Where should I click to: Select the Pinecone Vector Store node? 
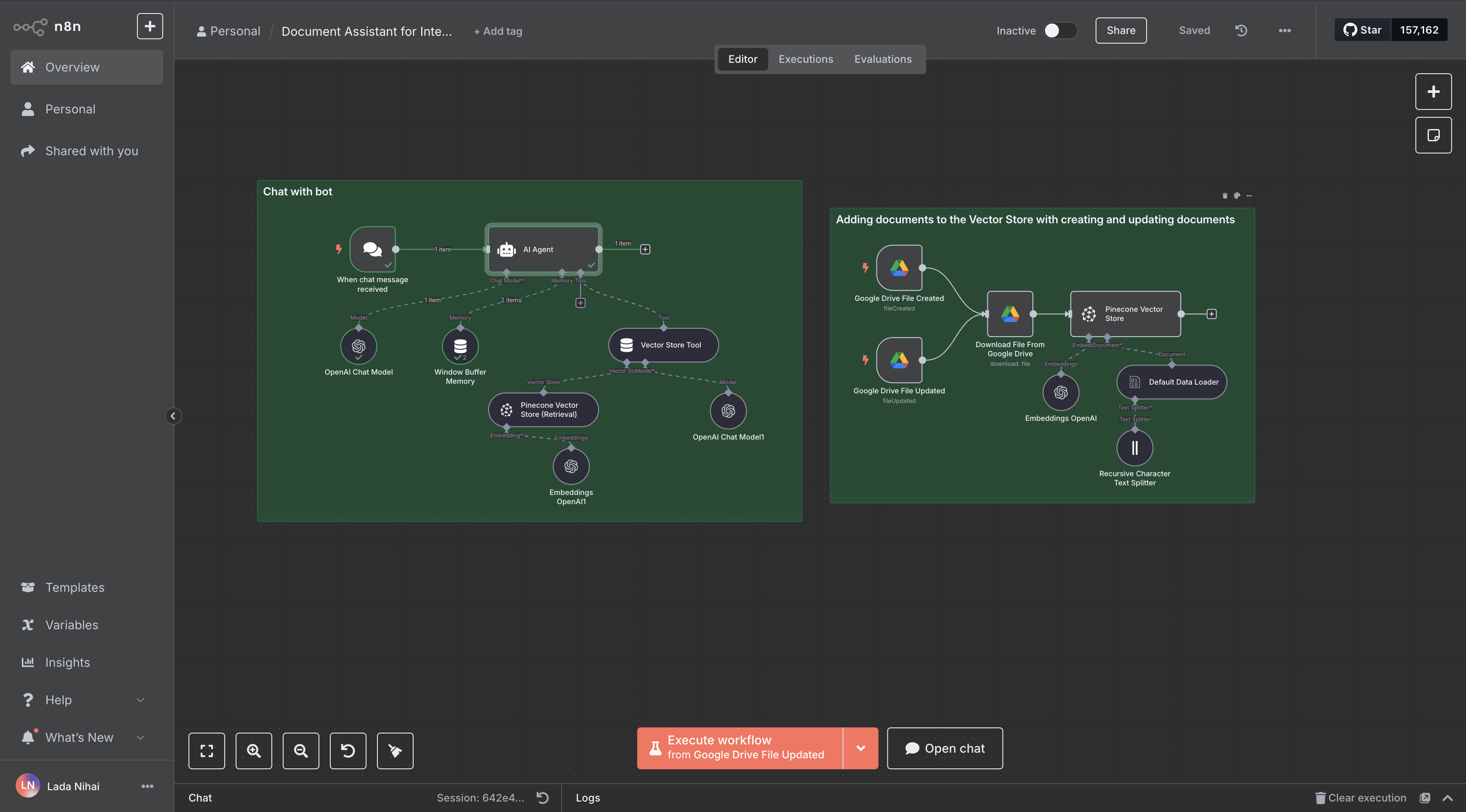click(x=1126, y=314)
